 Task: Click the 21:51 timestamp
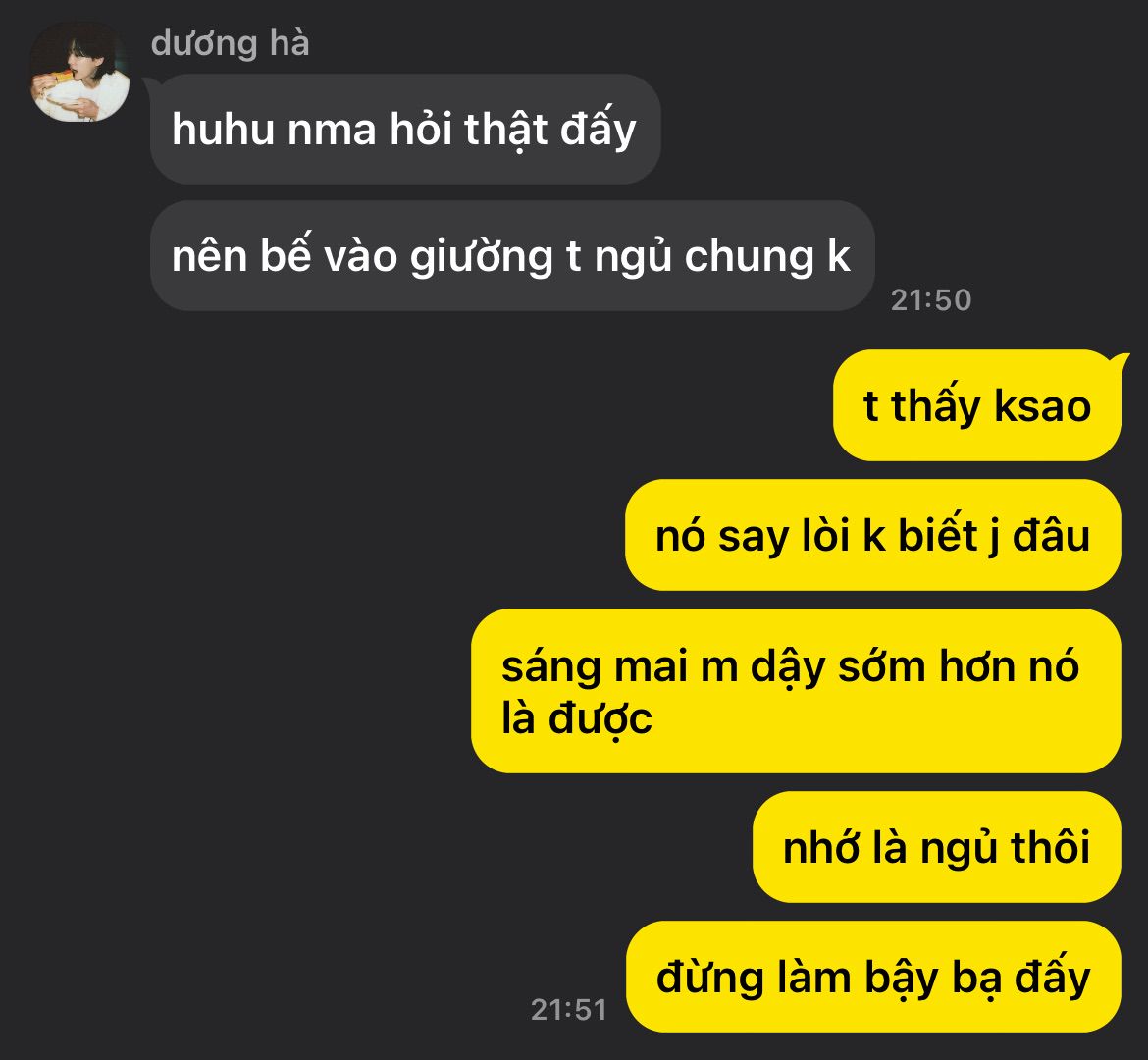[x=569, y=1010]
